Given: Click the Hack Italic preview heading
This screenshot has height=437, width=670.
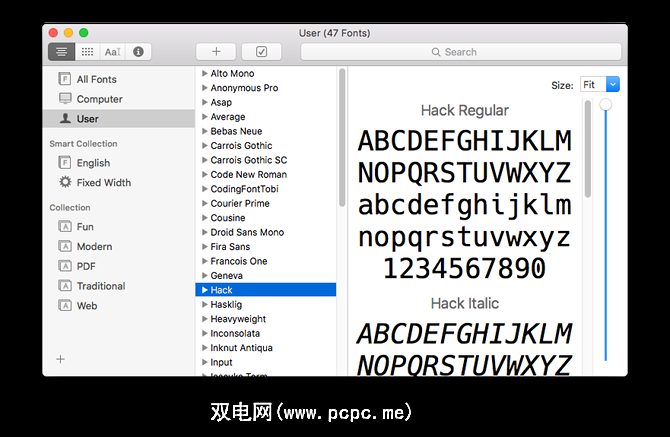Looking at the screenshot, I should (464, 303).
